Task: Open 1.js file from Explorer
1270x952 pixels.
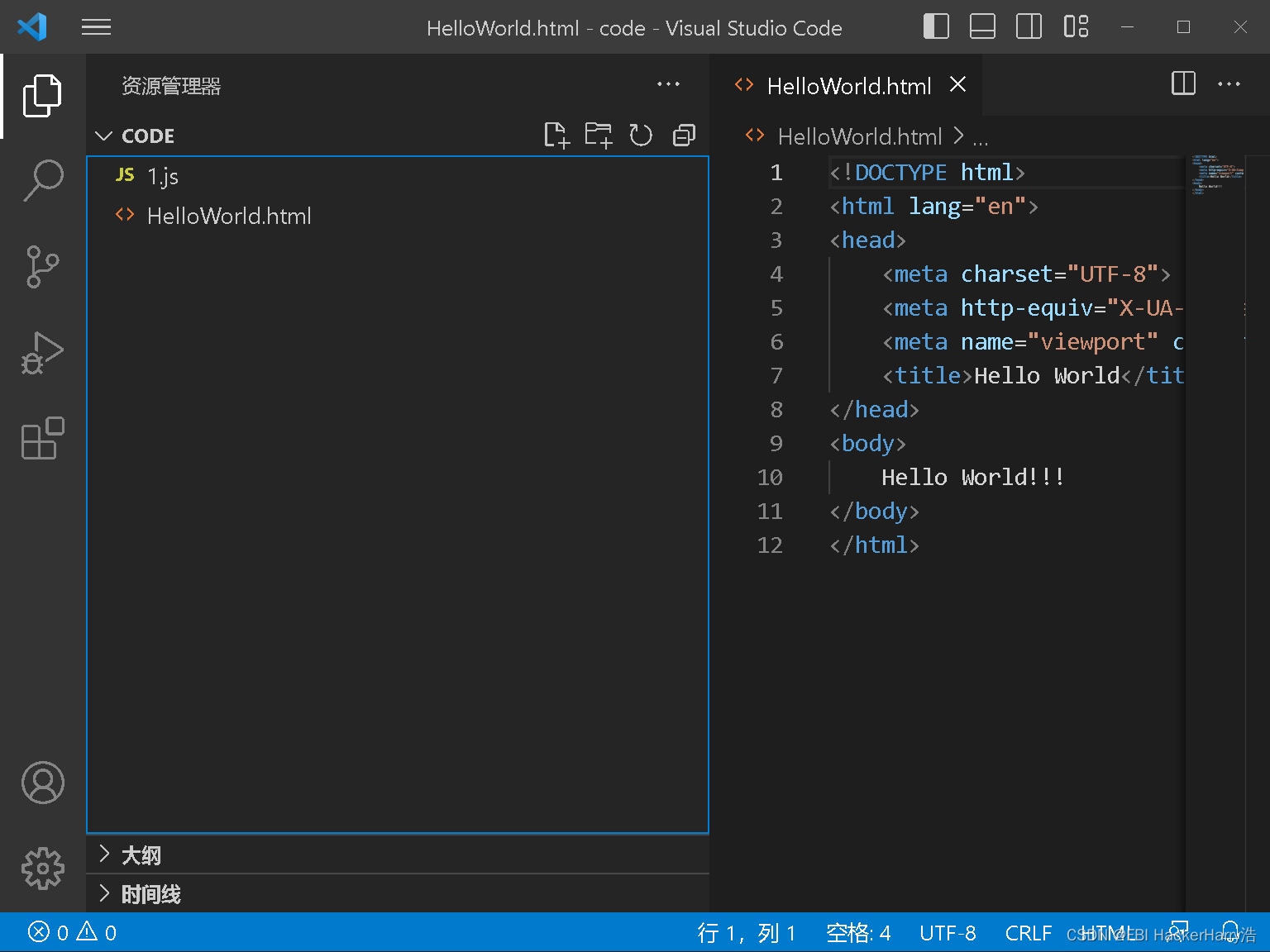Action: click(398, 176)
